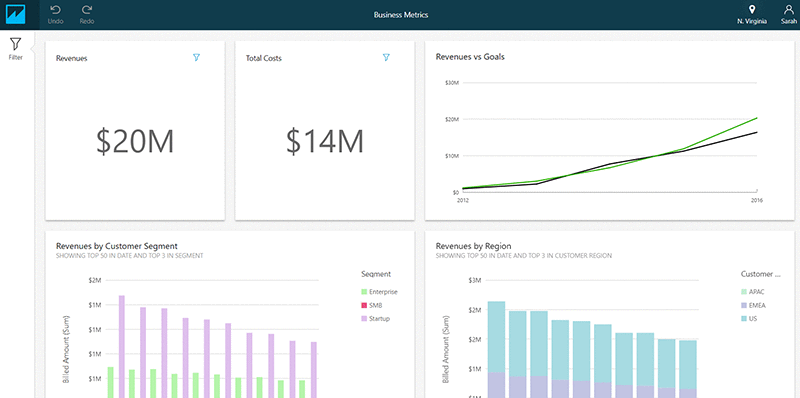Click the Revenues vs Goals chart title

[x=470, y=57]
